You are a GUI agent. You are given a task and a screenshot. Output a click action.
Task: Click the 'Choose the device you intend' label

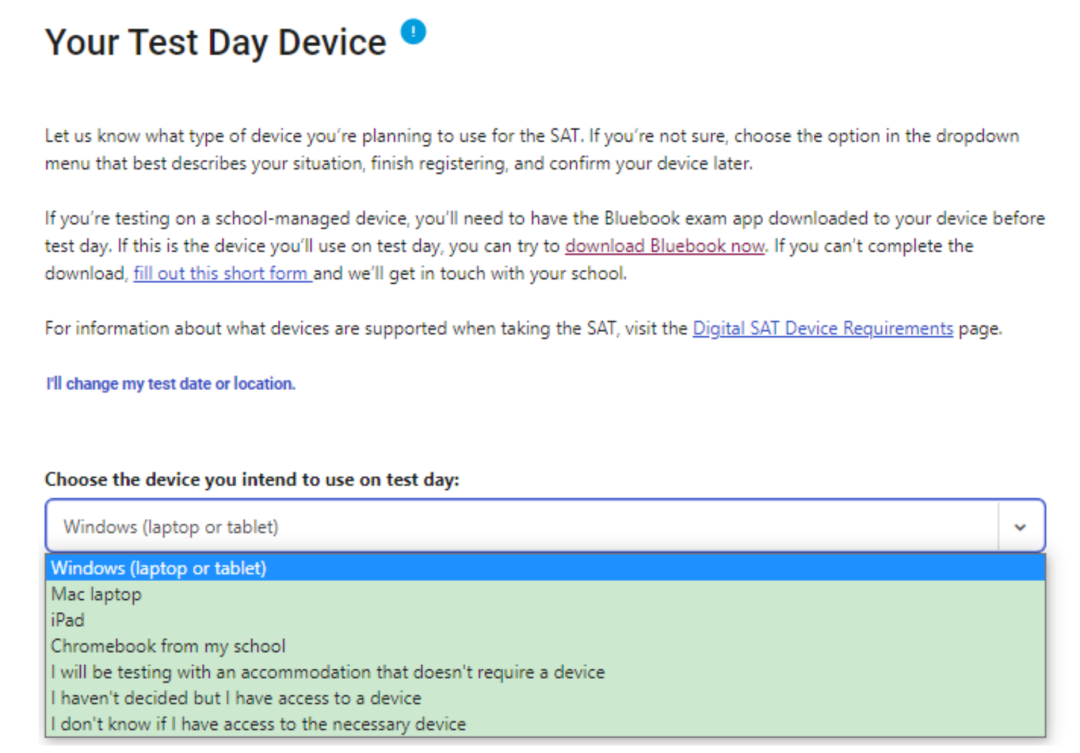coord(252,479)
